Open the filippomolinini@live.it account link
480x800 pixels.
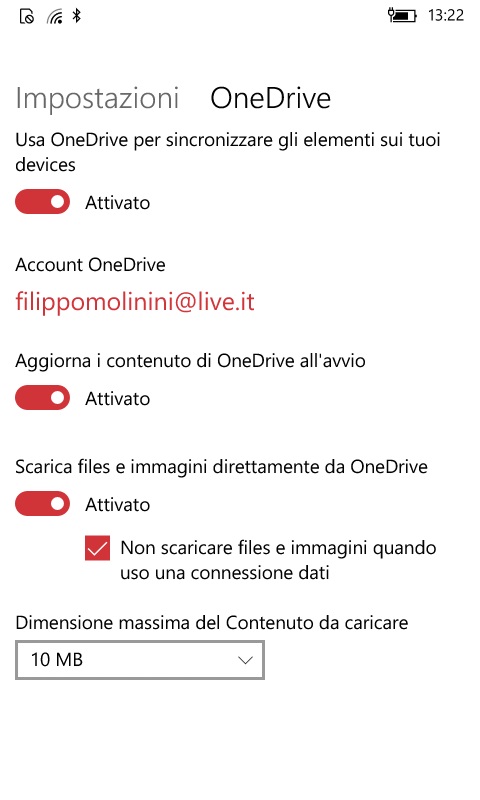135,302
